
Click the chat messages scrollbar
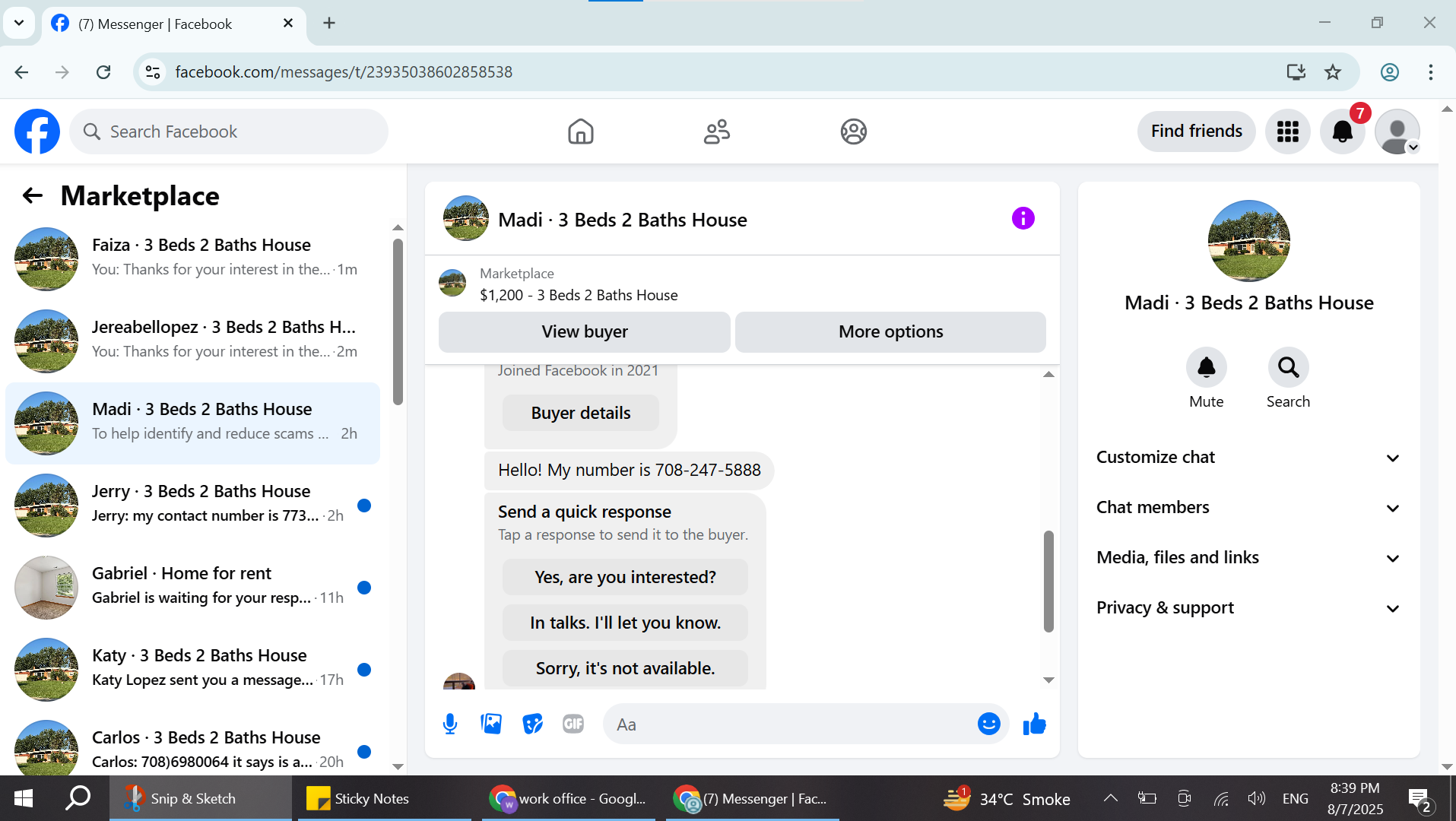[x=1048, y=581]
